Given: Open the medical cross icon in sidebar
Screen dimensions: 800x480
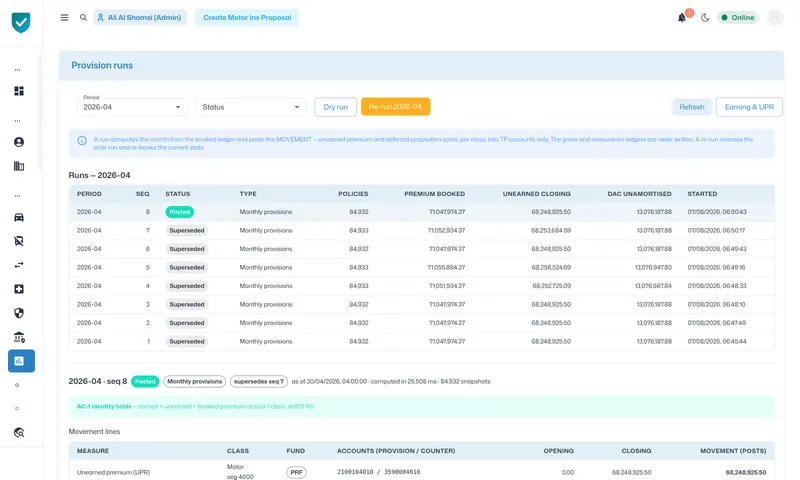Looking at the screenshot, I should coord(19,289).
